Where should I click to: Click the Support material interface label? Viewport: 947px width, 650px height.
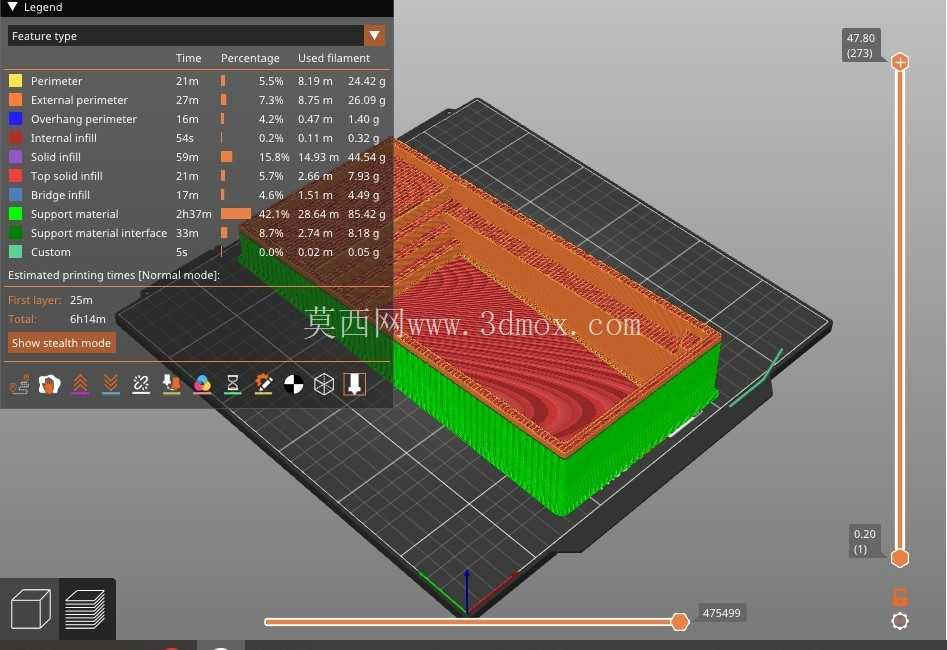point(98,233)
